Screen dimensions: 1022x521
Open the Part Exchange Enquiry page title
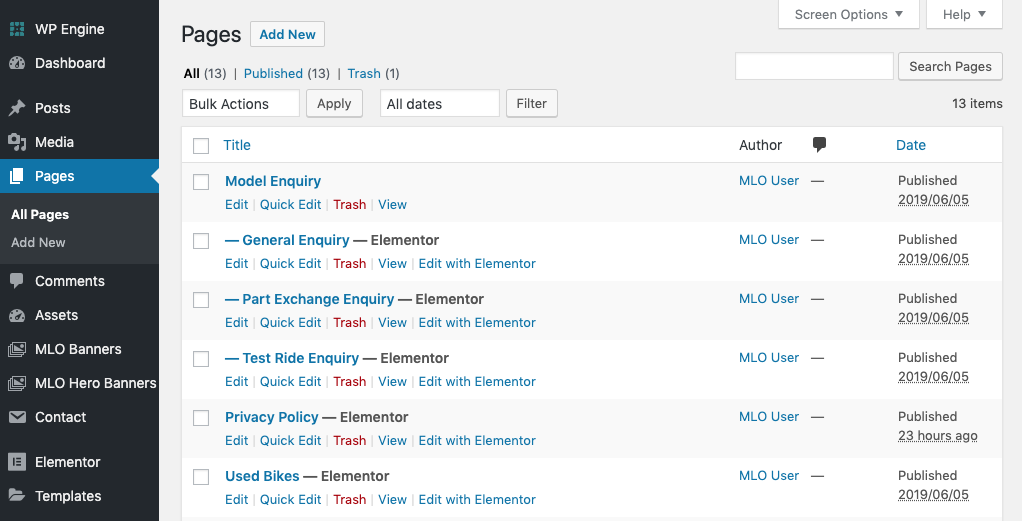coord(310,299)
